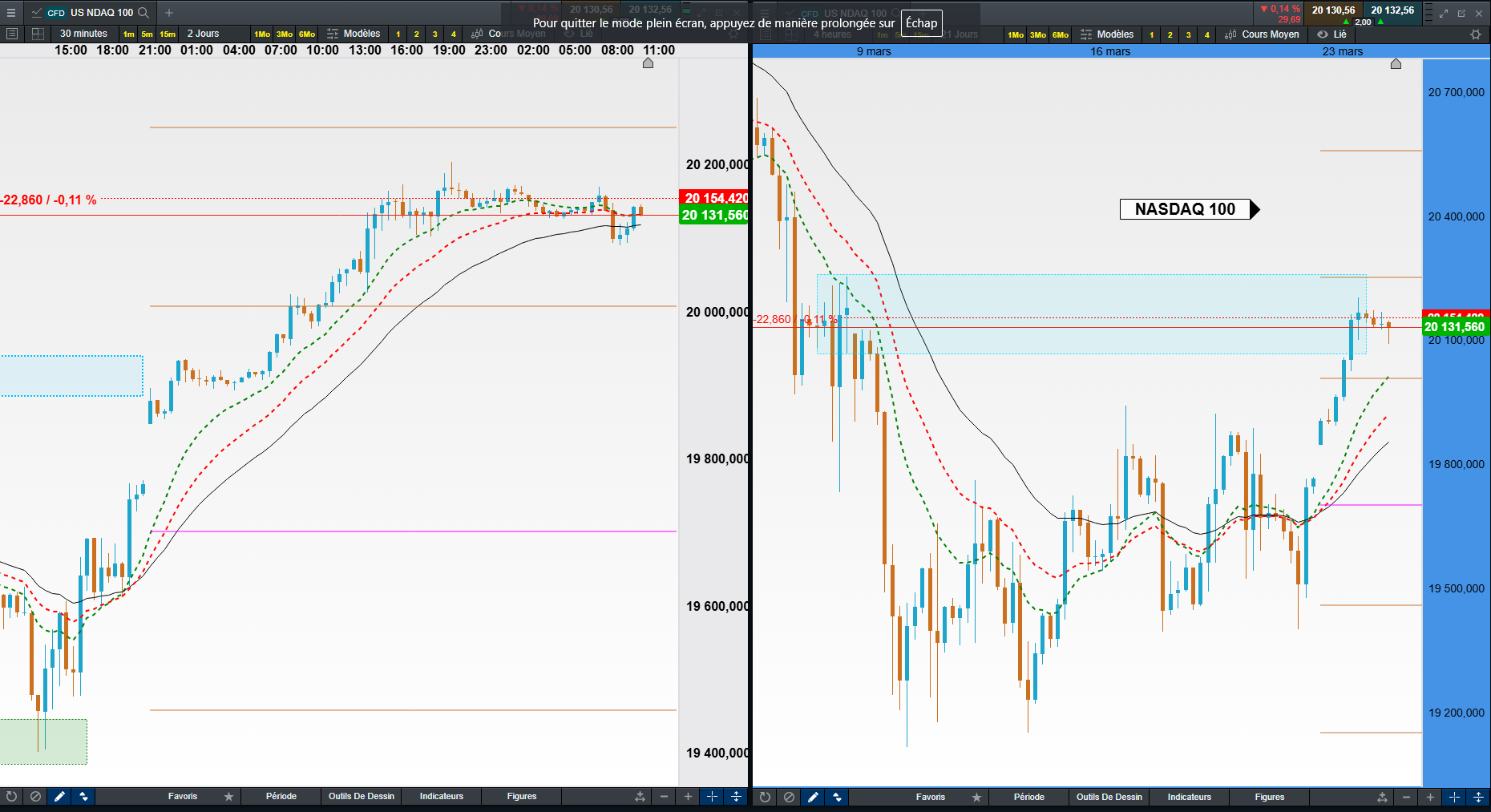Toggle the pencil drawing mode in left chart
Viewport: 1491px width, 812px height.
(x=59, y=796)
